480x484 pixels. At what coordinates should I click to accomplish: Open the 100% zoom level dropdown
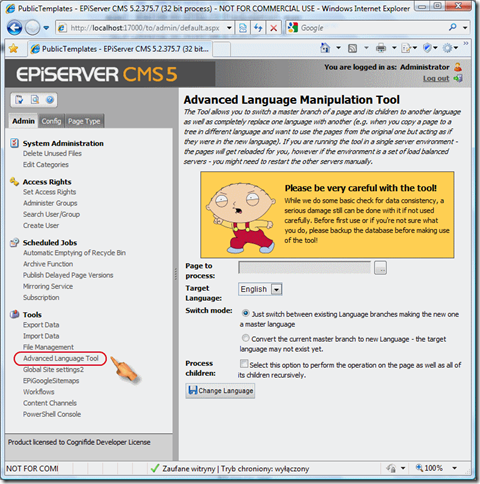point(454,468)
